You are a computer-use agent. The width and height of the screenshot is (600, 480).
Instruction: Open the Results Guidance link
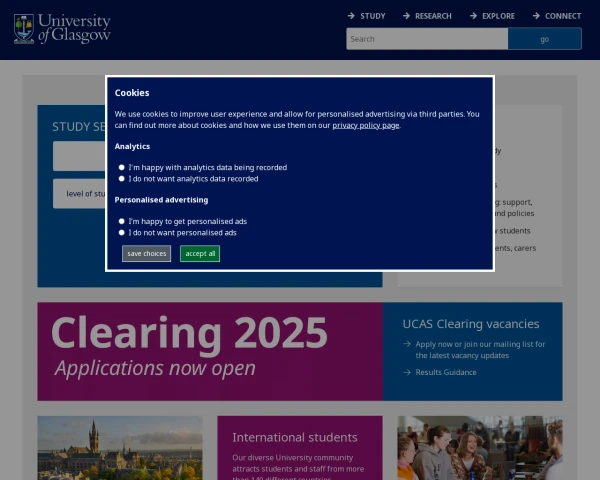point(446,372)
